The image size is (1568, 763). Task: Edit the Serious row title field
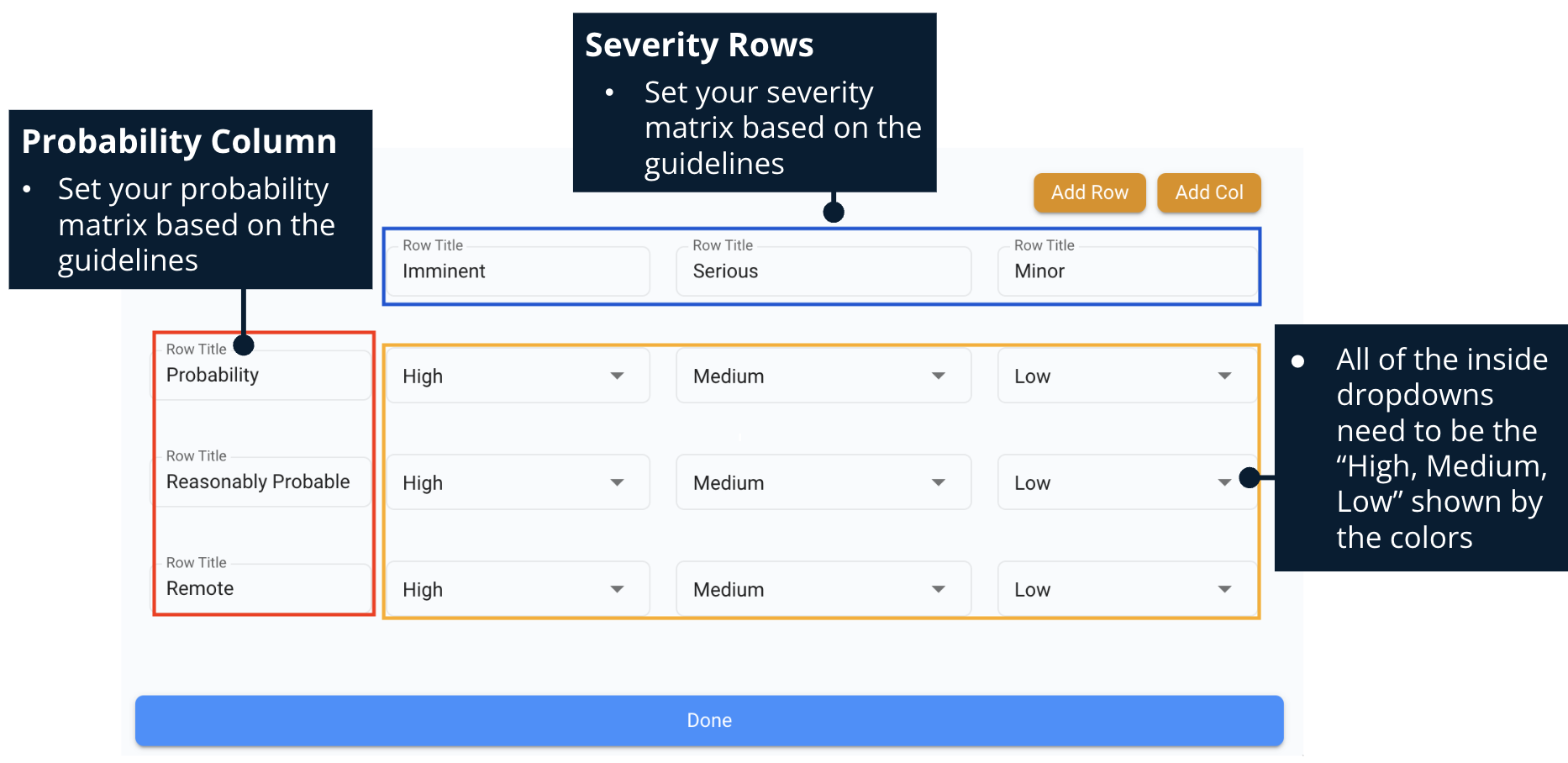pyautogui.click(x=823, y=271)
